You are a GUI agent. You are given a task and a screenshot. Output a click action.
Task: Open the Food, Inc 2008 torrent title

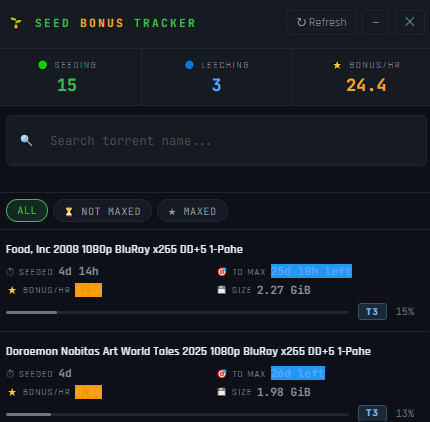click(124, 249)
